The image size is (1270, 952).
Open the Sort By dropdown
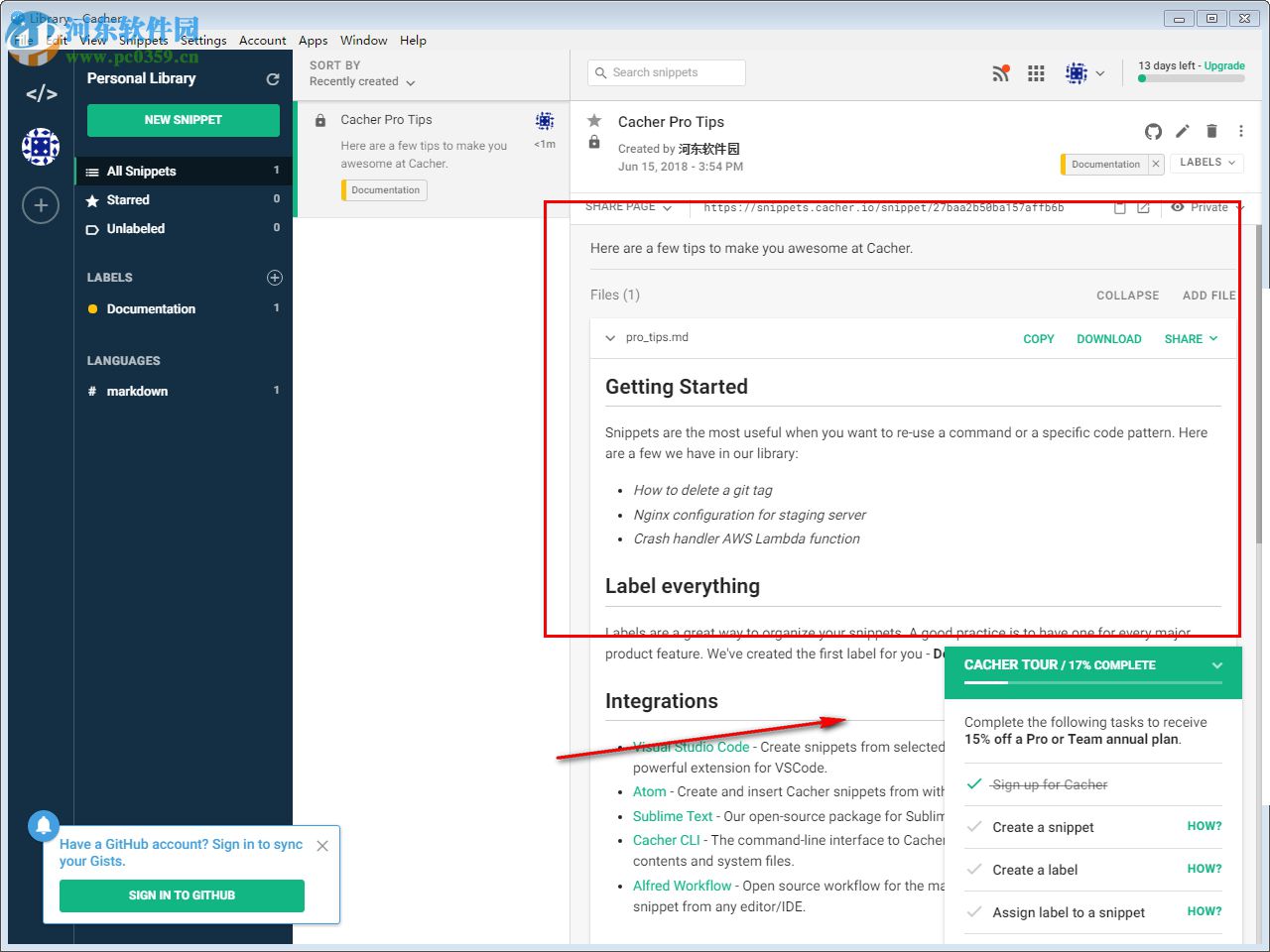click(362, 81)
